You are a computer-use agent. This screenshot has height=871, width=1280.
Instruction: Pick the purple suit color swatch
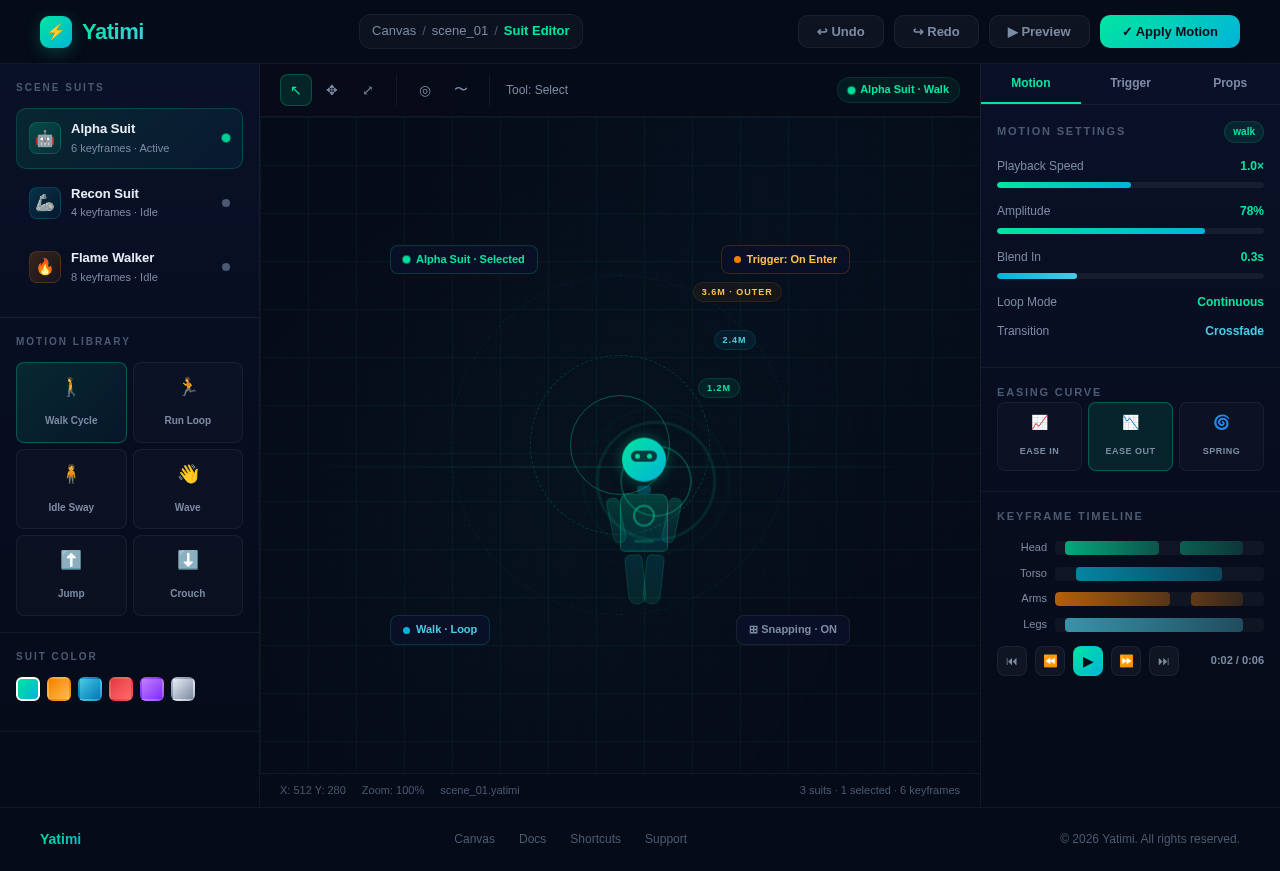point(152,689)
